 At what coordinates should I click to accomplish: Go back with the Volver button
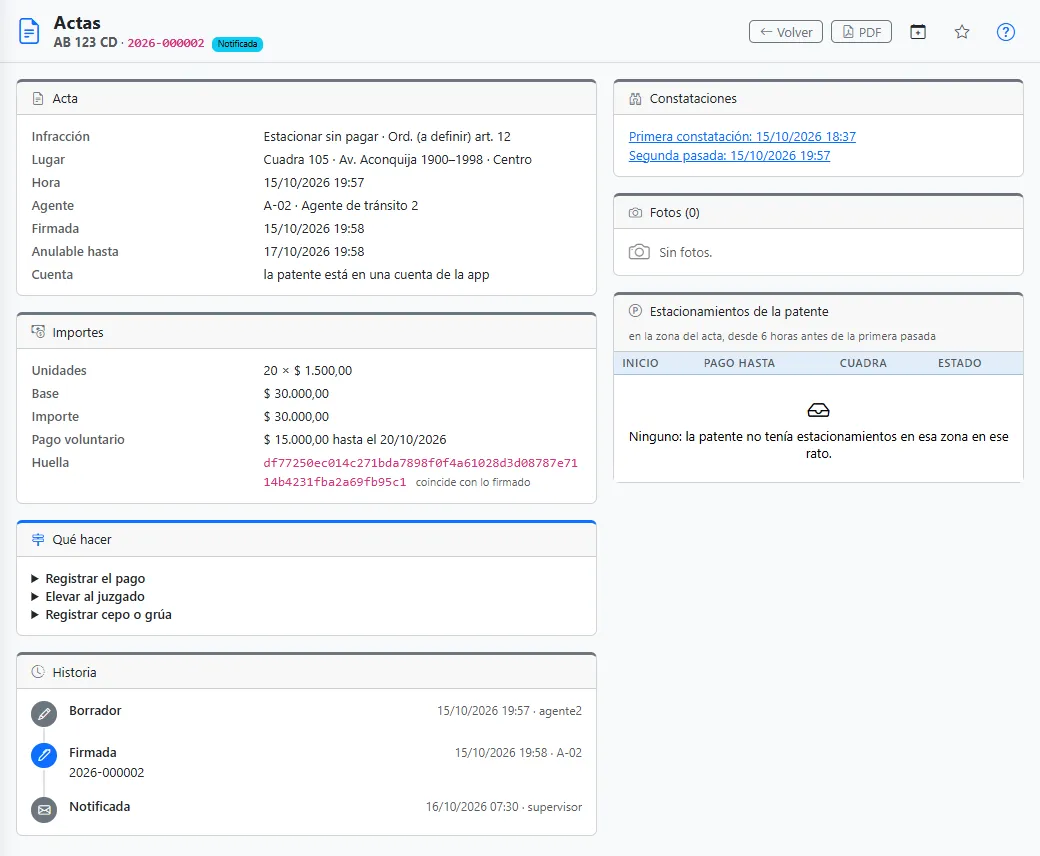[786, 32]
